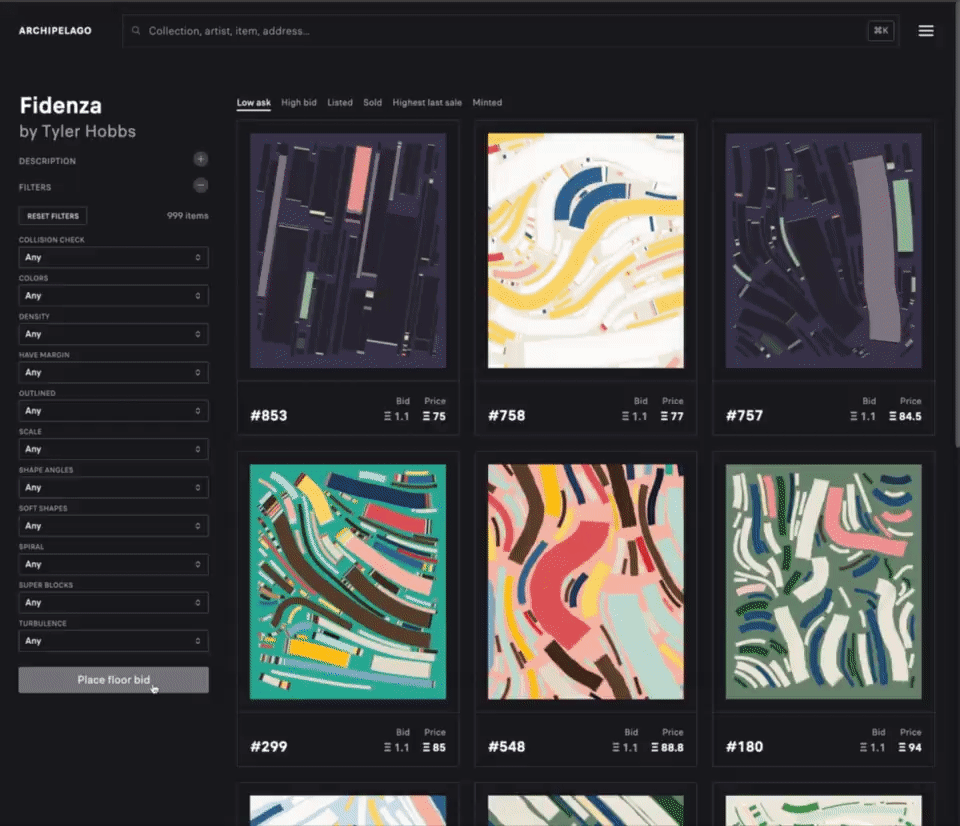Open Fidenza #758 artwork thumbnail

(x=585, y=250)
